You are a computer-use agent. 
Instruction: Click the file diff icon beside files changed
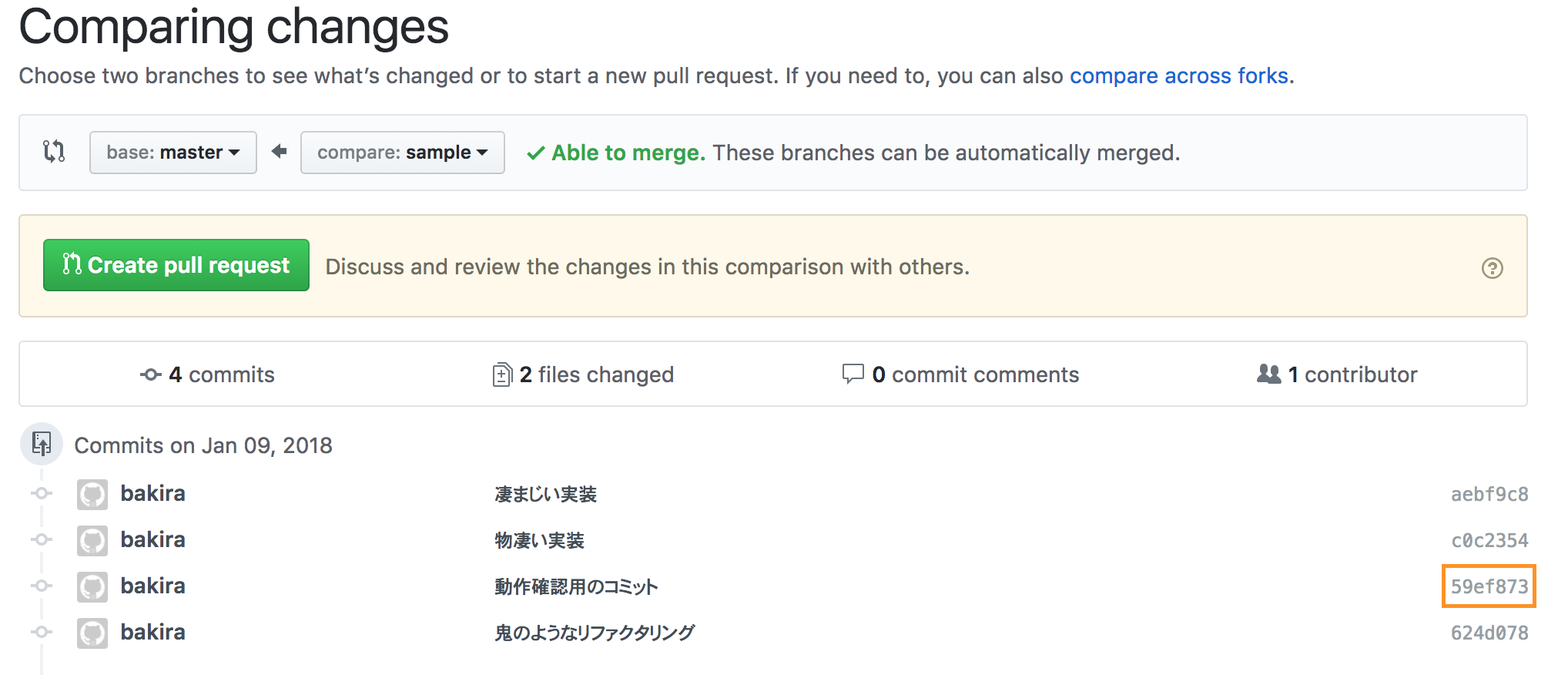point(502,374)
